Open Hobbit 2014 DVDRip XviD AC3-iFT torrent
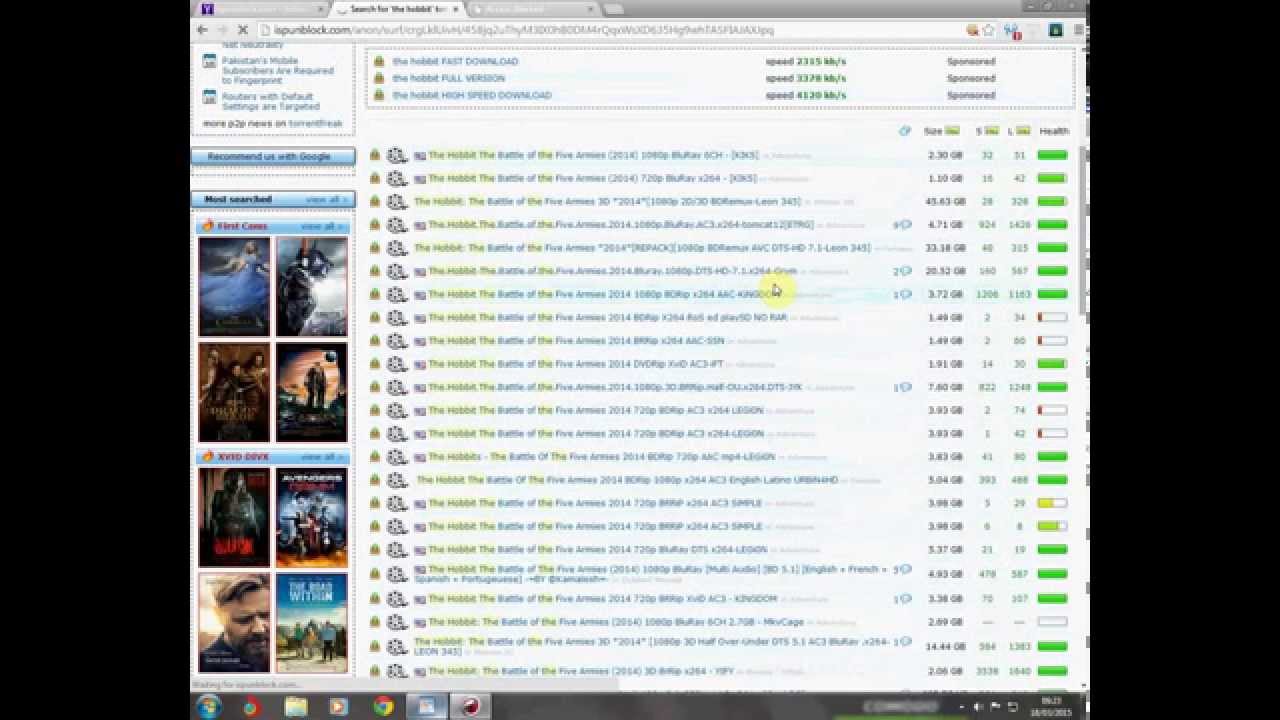1280x720 pixels. coord(576,364)
